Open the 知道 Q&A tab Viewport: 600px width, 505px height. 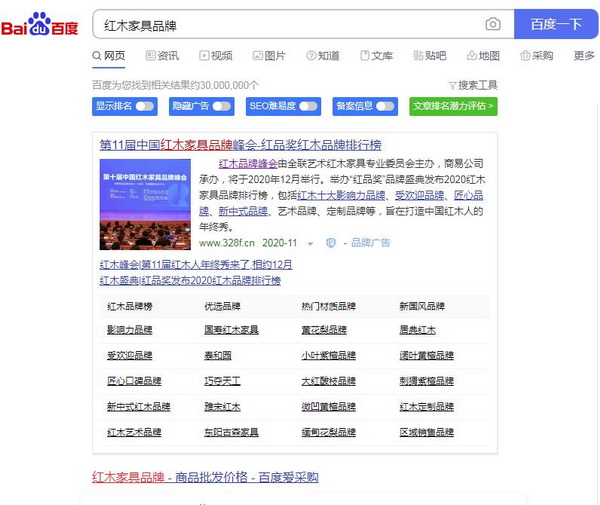point(323,56)
